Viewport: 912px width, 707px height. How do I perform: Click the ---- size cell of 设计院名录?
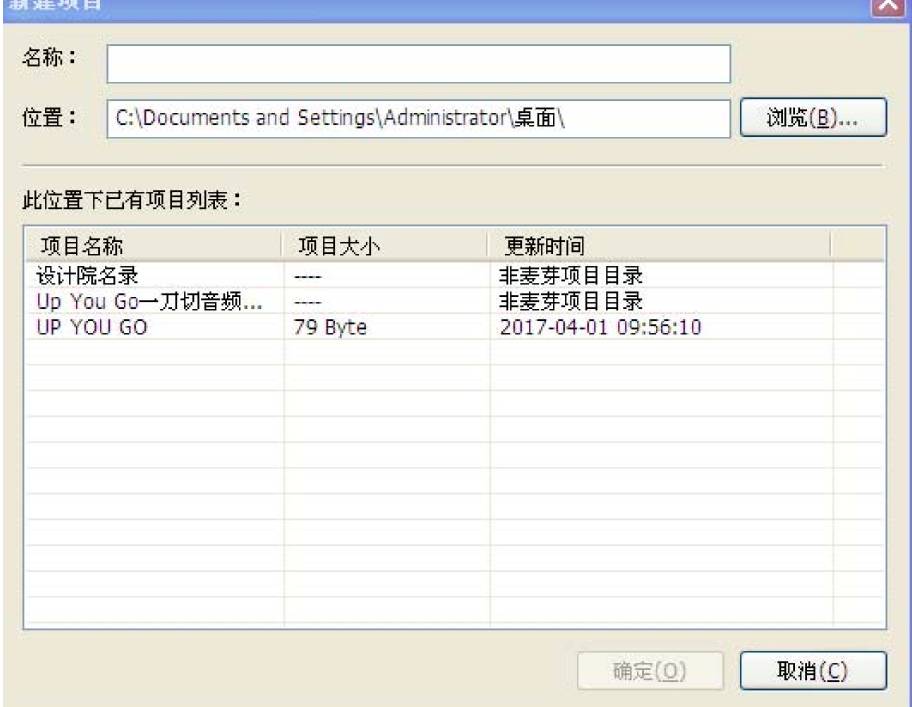(x=308, y=275)
